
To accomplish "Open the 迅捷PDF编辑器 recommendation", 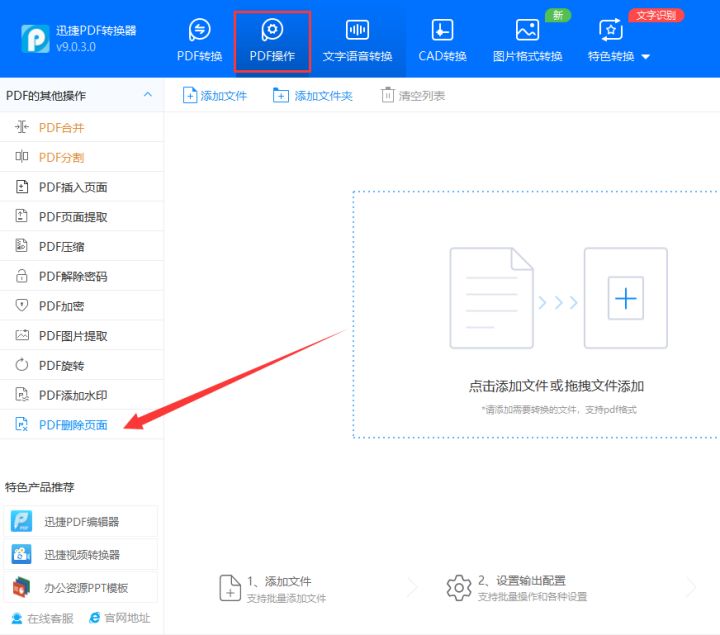I will [81, 521].
